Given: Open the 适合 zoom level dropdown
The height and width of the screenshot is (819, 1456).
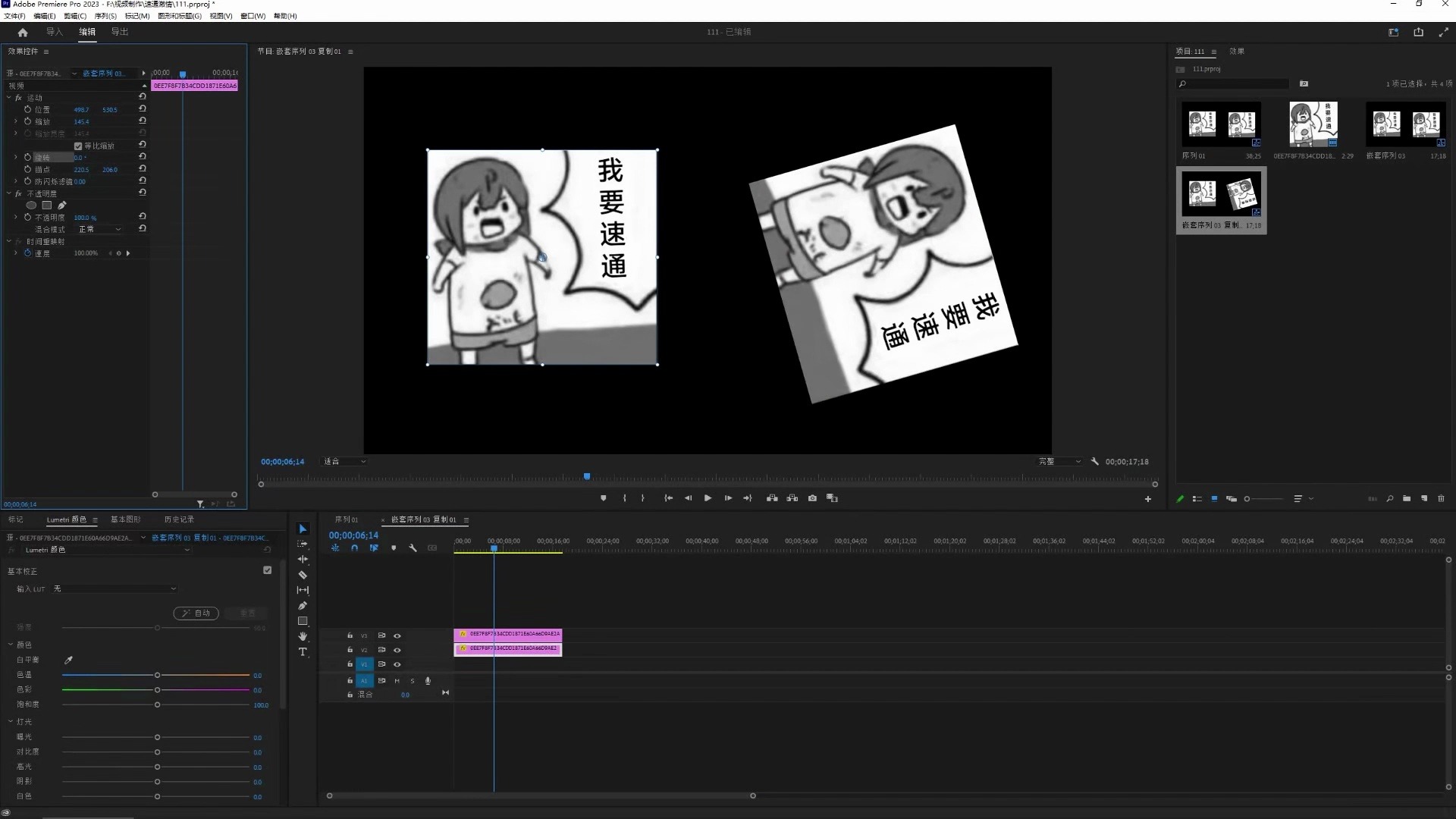Looking at the screenshot, I should tap(345, 461).
